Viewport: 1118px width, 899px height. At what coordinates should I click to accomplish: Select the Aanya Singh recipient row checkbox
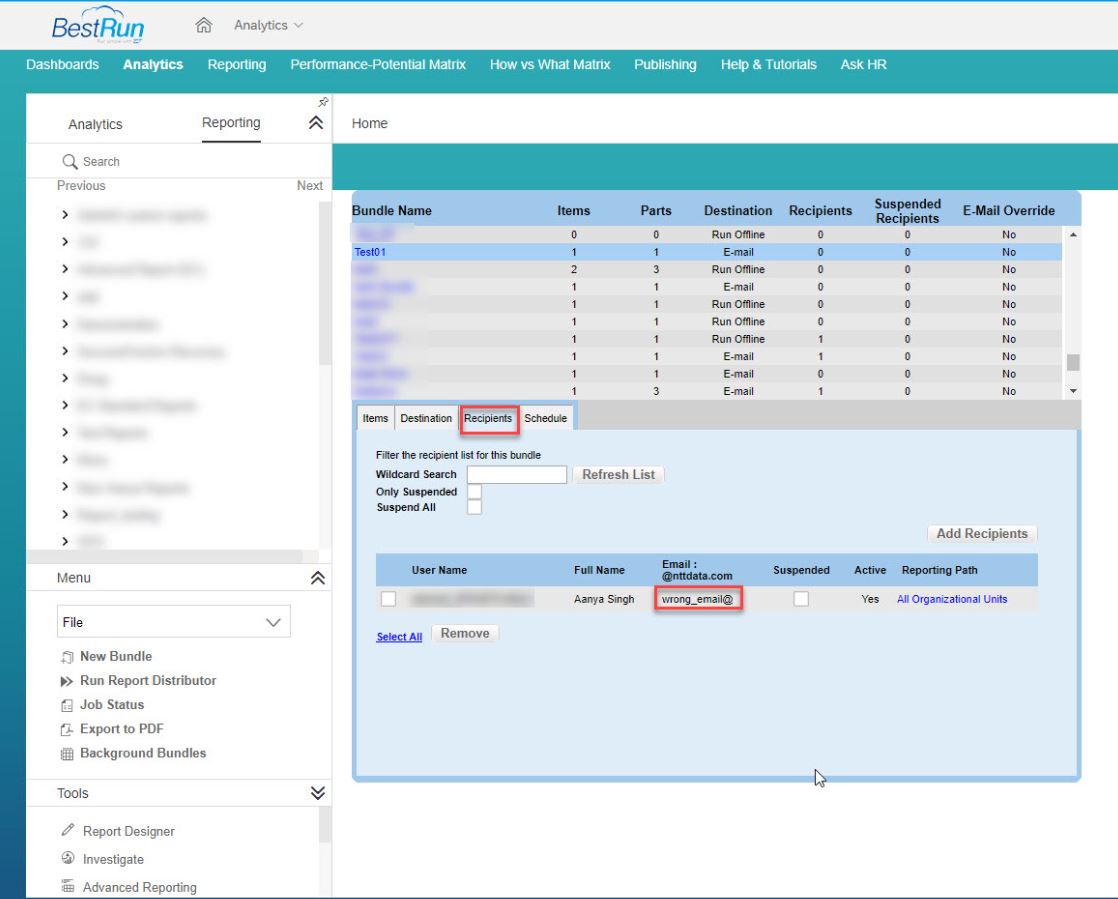pyautogui.click(x=388, y=599)
